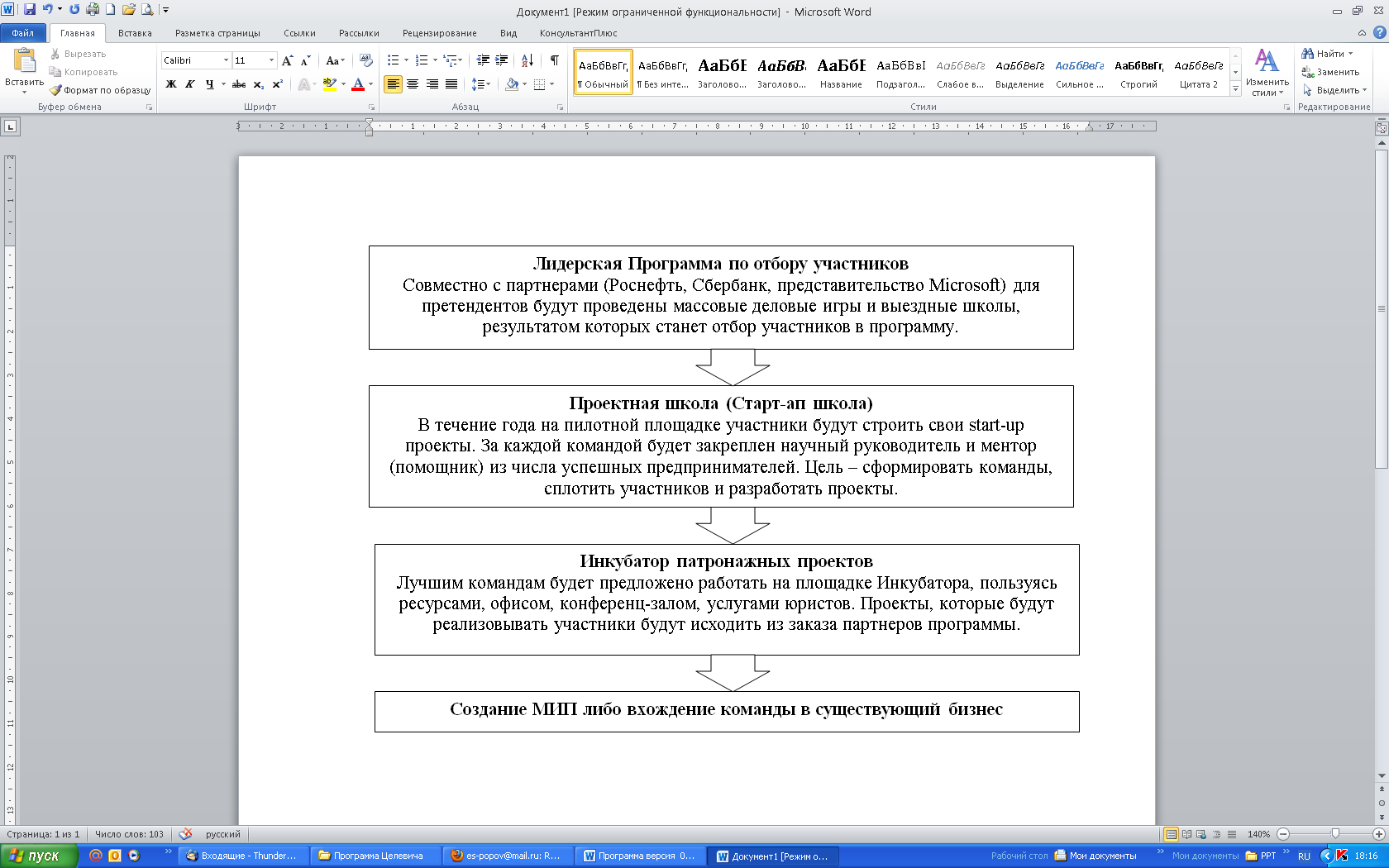Screen dimensions: 1389x868
Task: Expand the styles gallery with More arrow
Action: point(1235,89)
